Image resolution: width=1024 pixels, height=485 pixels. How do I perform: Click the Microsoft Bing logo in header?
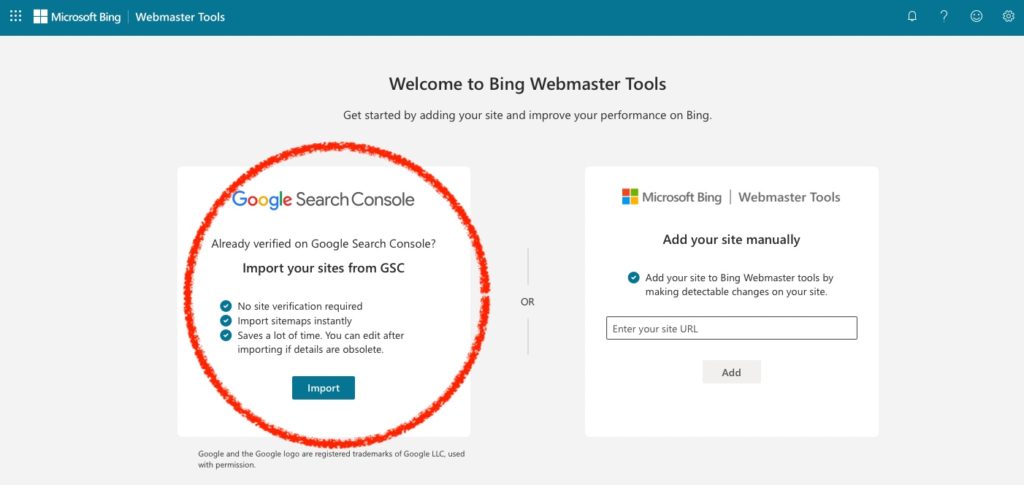click(x=77, y=17)
